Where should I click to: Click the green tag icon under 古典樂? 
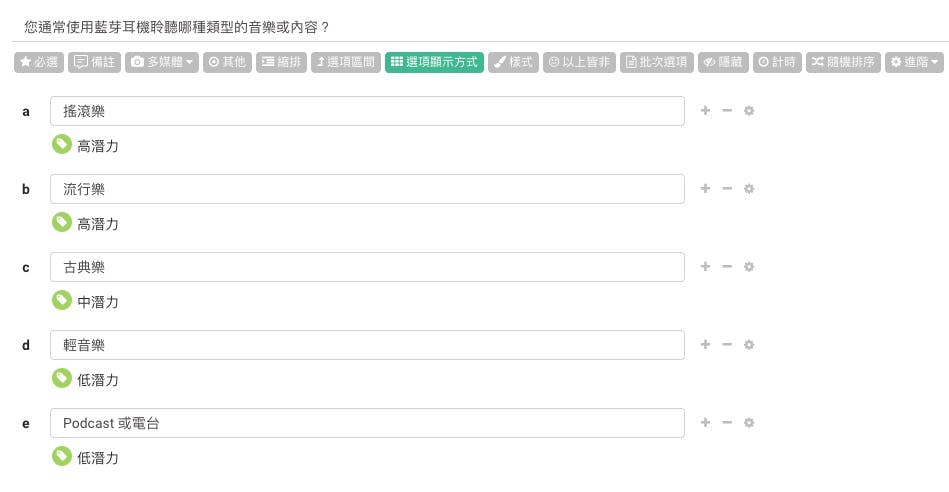(62, 300)
